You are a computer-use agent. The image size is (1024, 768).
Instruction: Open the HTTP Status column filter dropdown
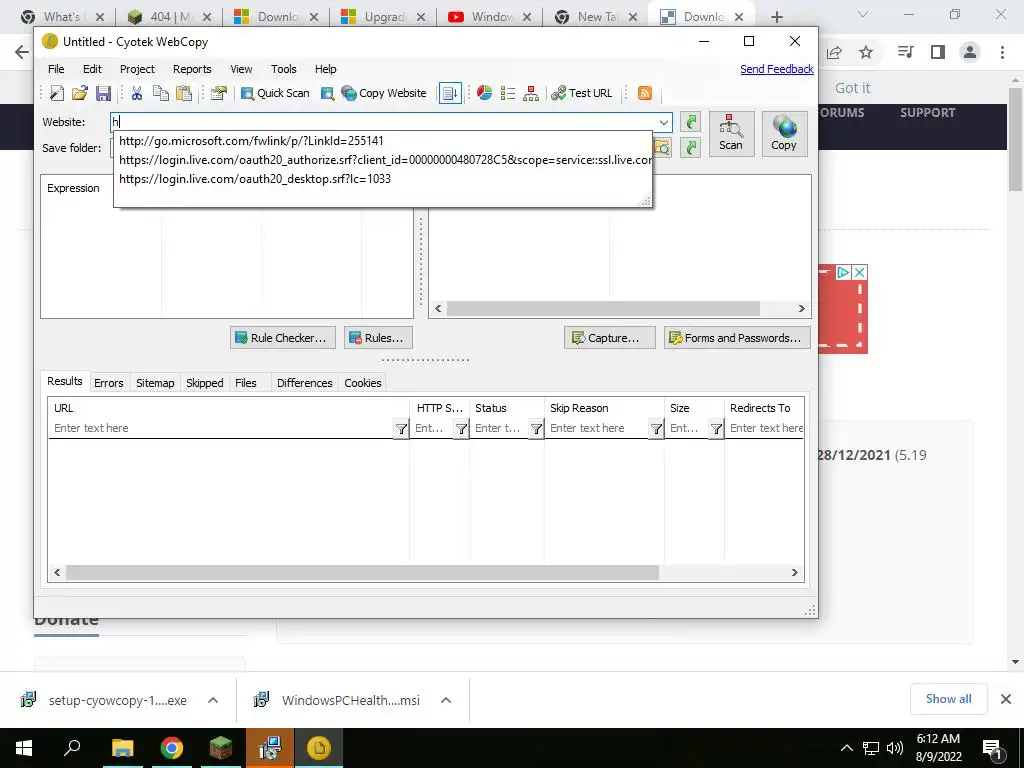(x=461, y=429)
